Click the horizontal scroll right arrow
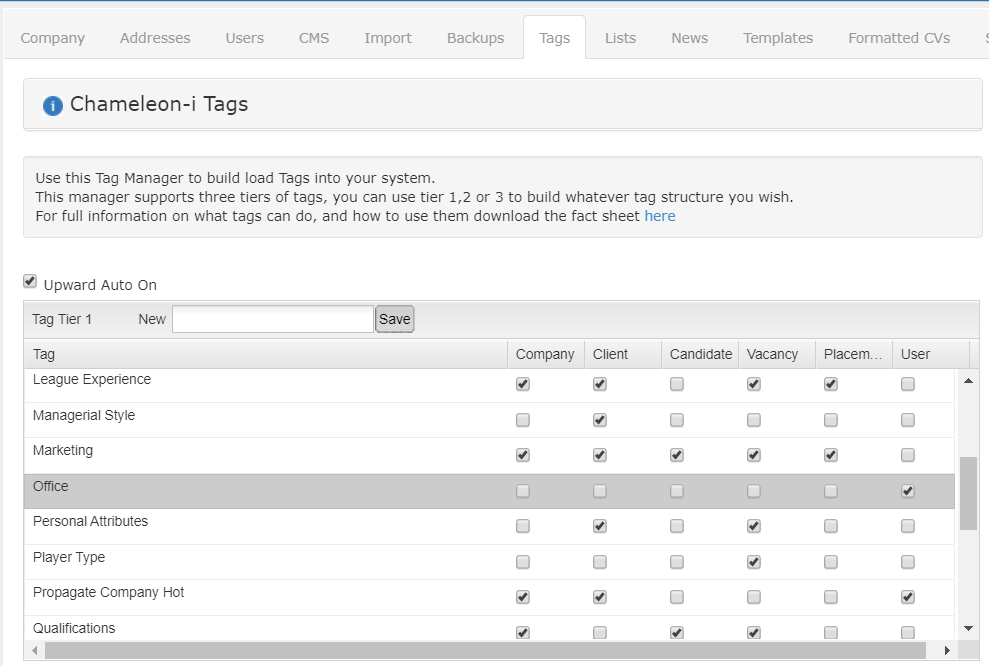 pyautogui.click(x=947, y=650)
